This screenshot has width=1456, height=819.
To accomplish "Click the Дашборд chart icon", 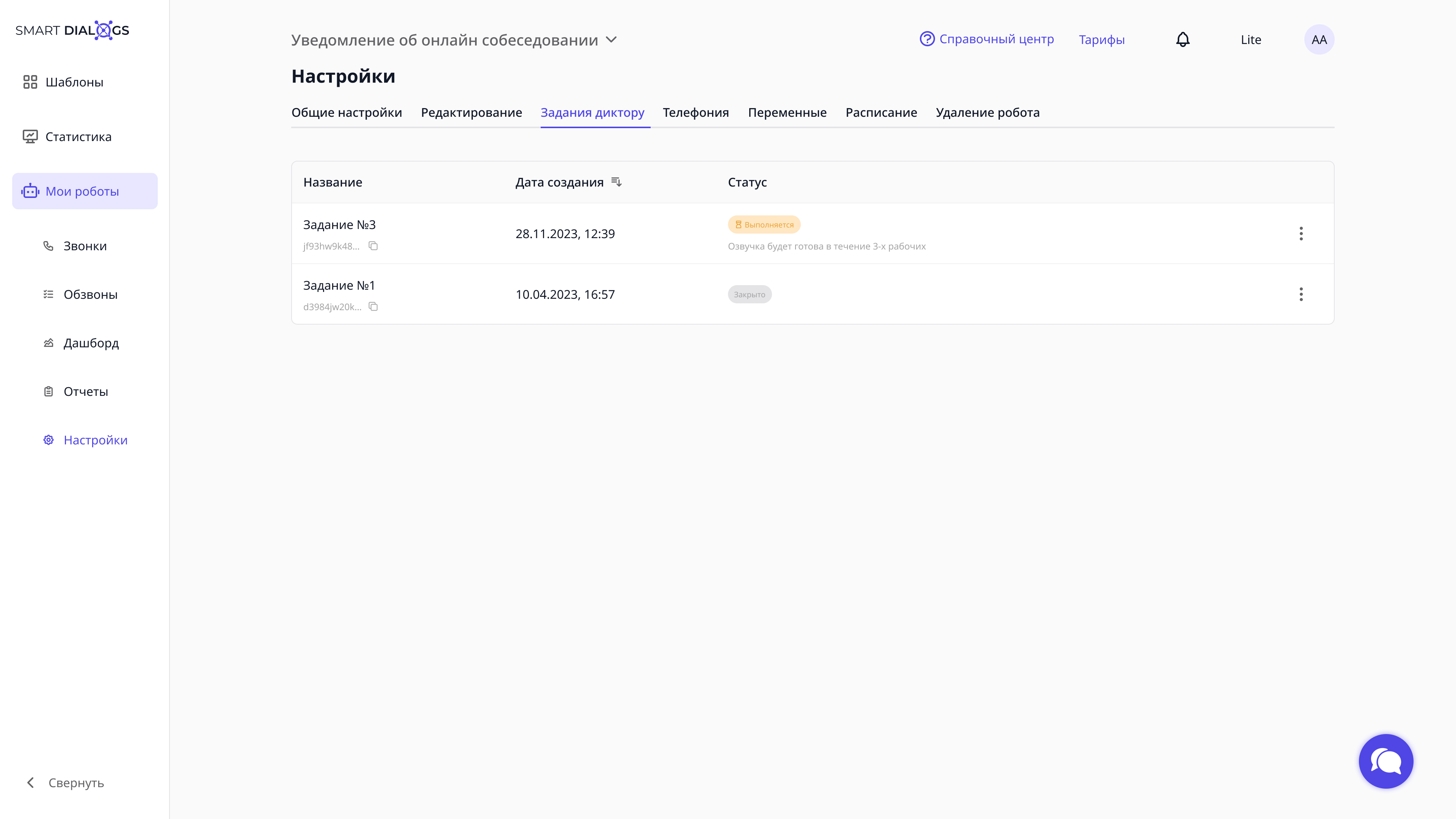I will click(49, 343).
